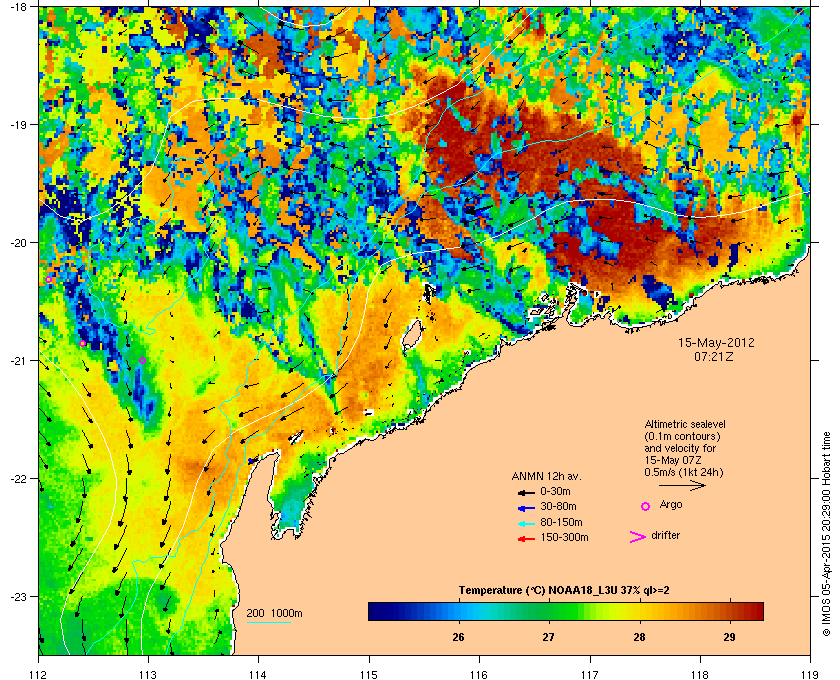Click the Argo float marker near 112.4E, 20.85S

coord(82,343)
